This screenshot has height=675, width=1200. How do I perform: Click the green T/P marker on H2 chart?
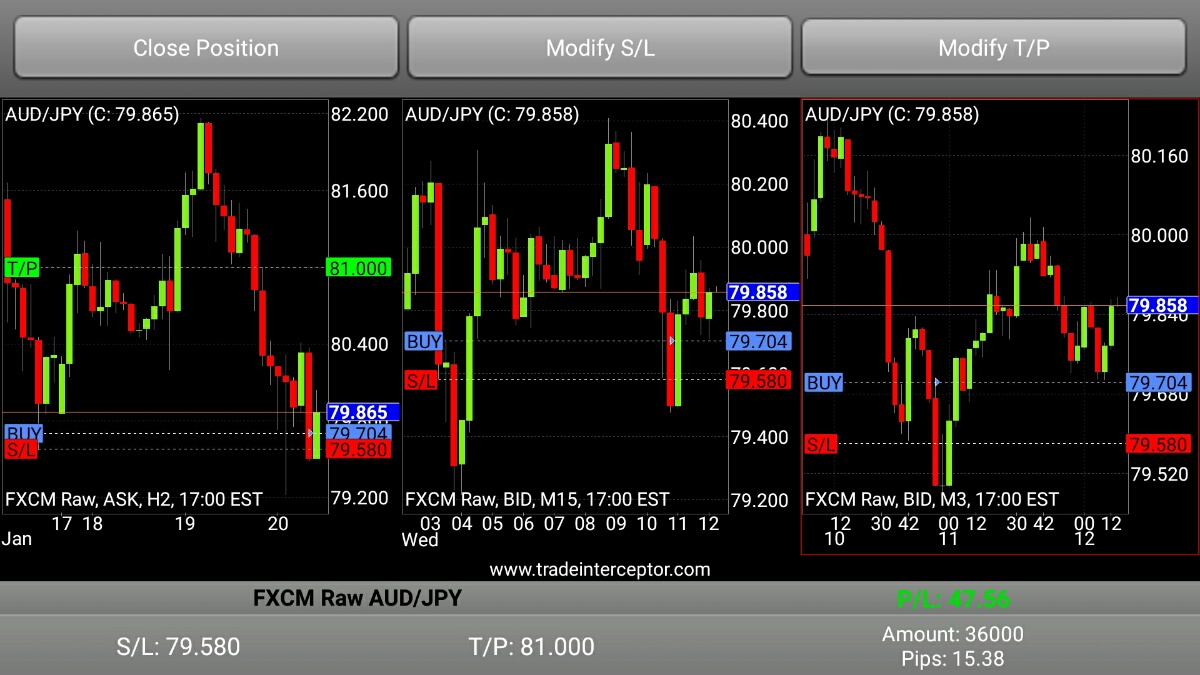22,267
